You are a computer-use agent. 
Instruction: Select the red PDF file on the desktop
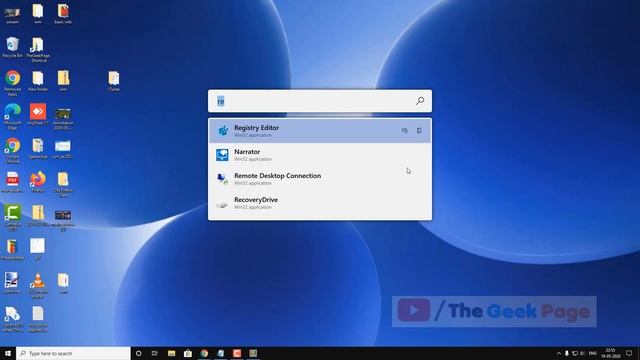12,182
